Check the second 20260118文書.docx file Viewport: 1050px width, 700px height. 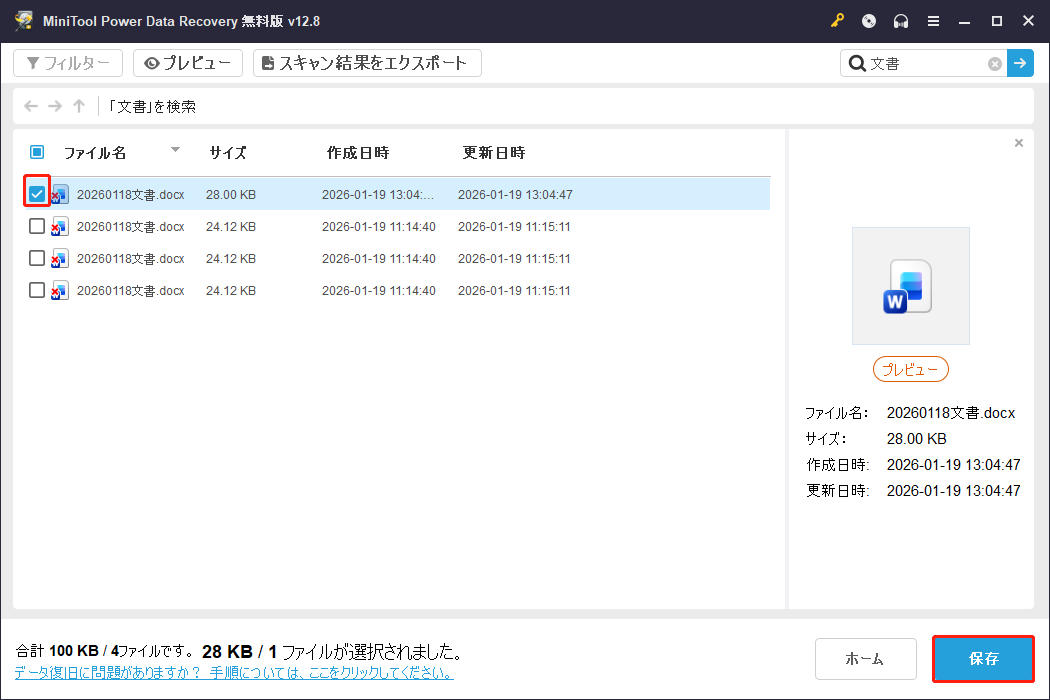click(36, 226)
